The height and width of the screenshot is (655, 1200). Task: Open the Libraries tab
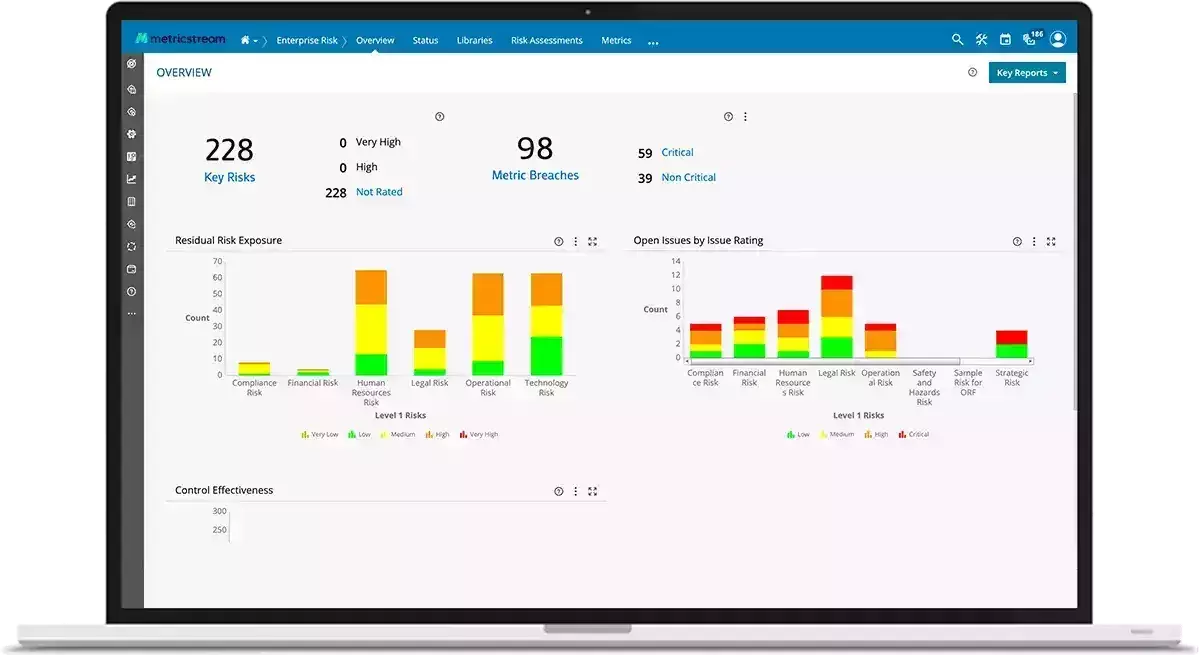point(474,41)
